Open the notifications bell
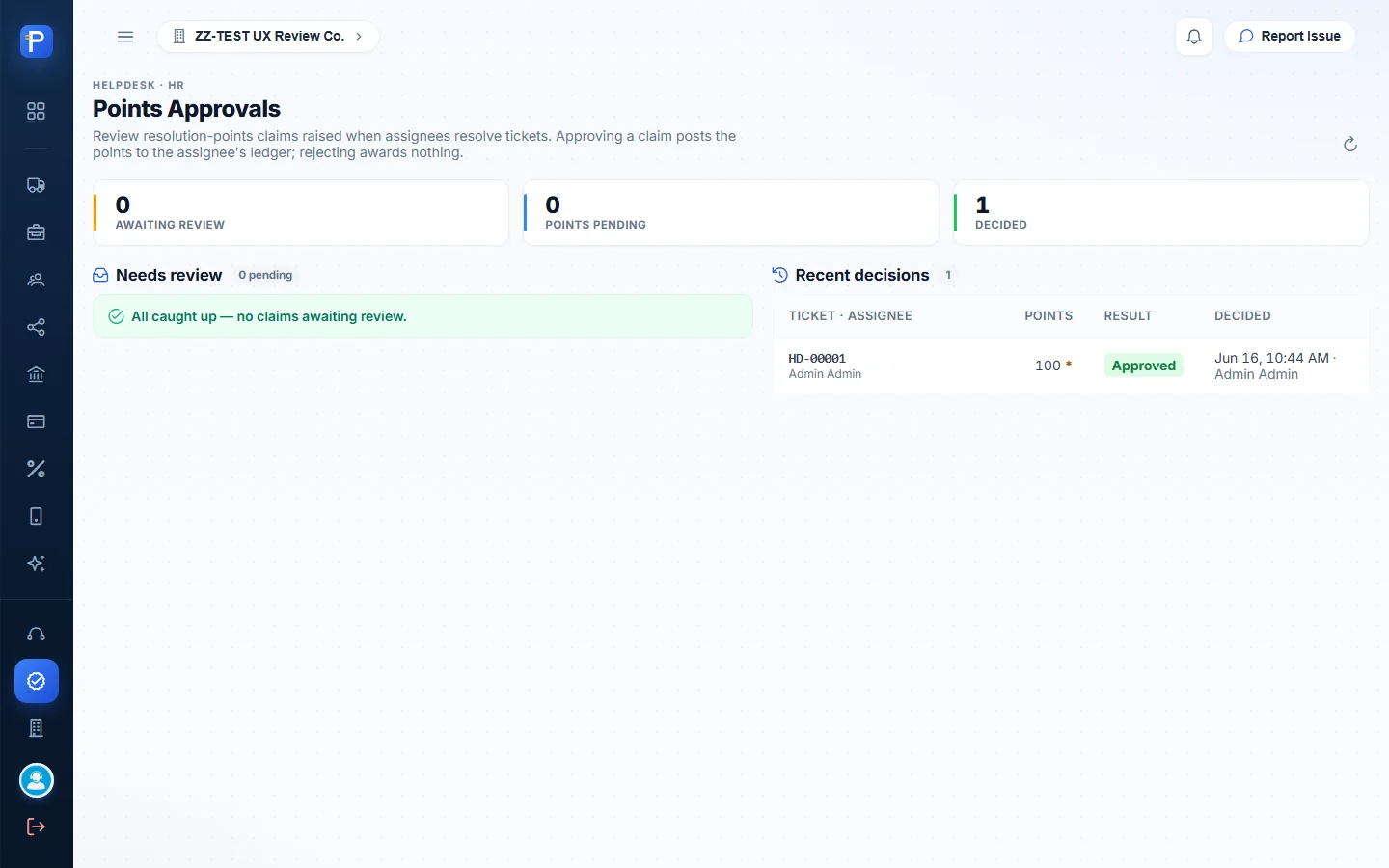 1194,37
